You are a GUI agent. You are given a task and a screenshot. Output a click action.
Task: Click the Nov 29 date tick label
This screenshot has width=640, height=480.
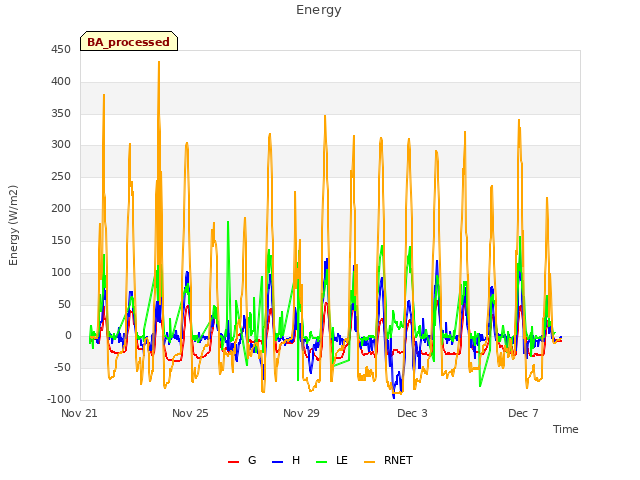click(x=301, y=413)
